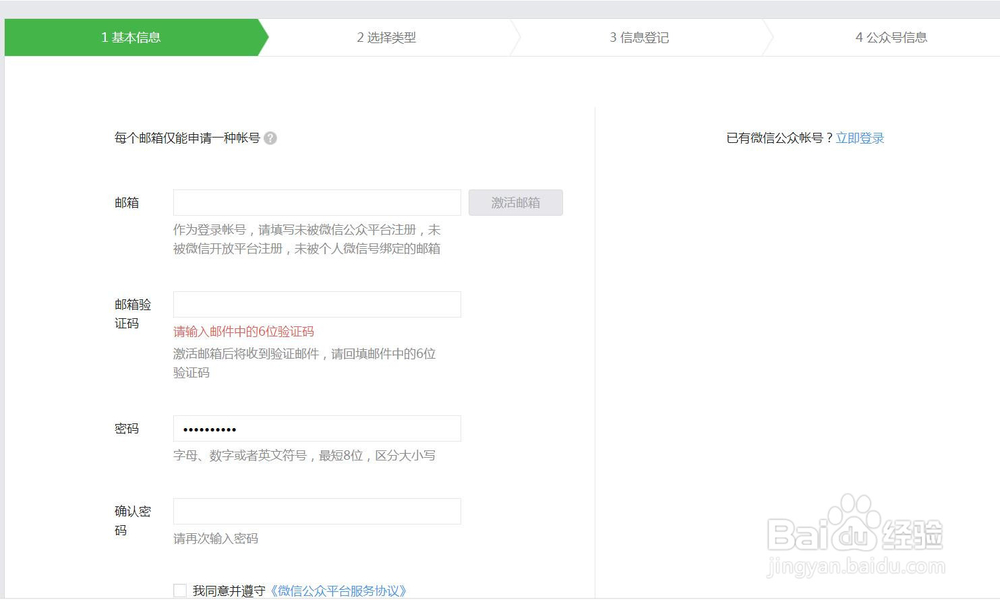
Task: Switch to the 3 信息登记 step tab
Action: coord(640,36)
